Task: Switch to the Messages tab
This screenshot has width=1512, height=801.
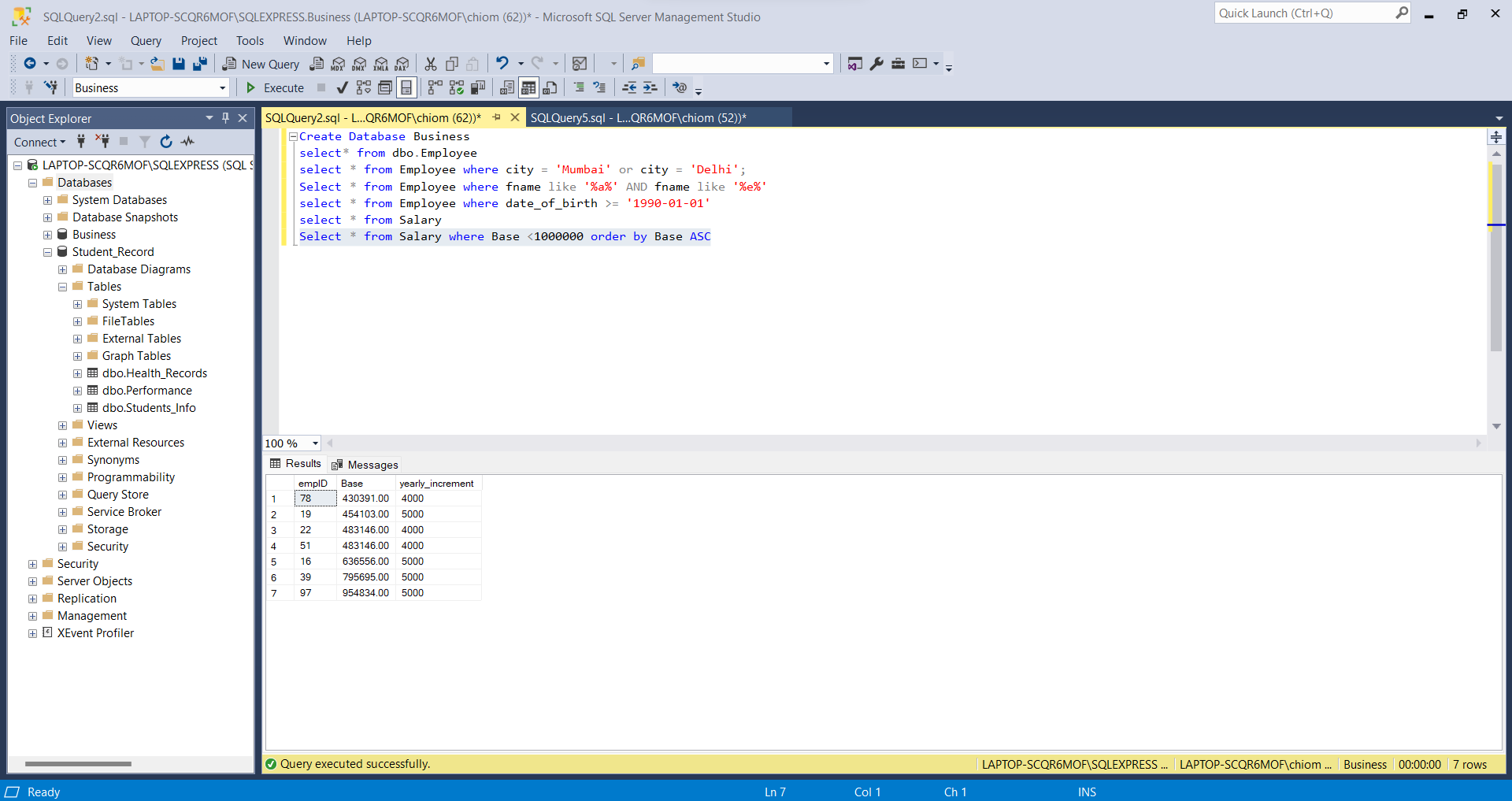Action: (365, 464)
